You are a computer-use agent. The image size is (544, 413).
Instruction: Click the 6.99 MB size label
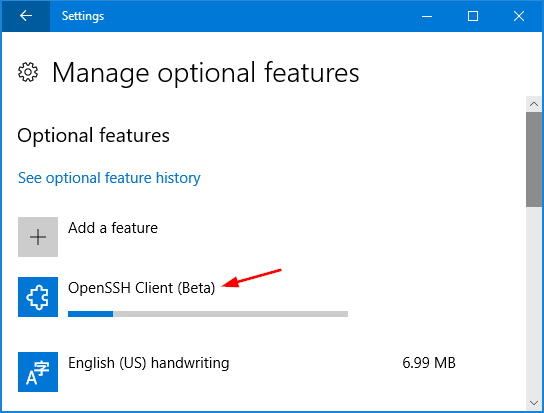pyautogui.click(x=429, y=363)
